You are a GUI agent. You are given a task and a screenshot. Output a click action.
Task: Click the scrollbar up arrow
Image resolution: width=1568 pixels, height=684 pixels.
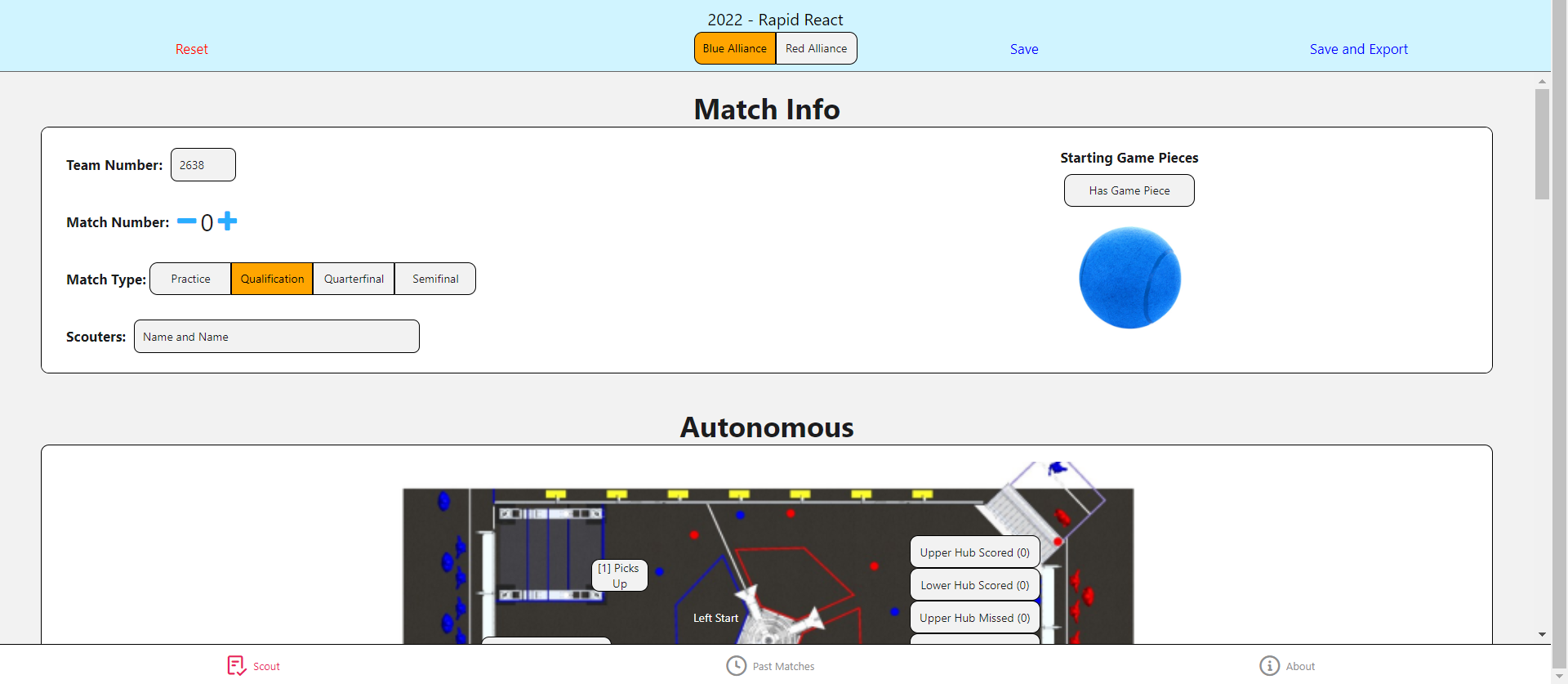pyautogui.click(x=1542, y=81)
